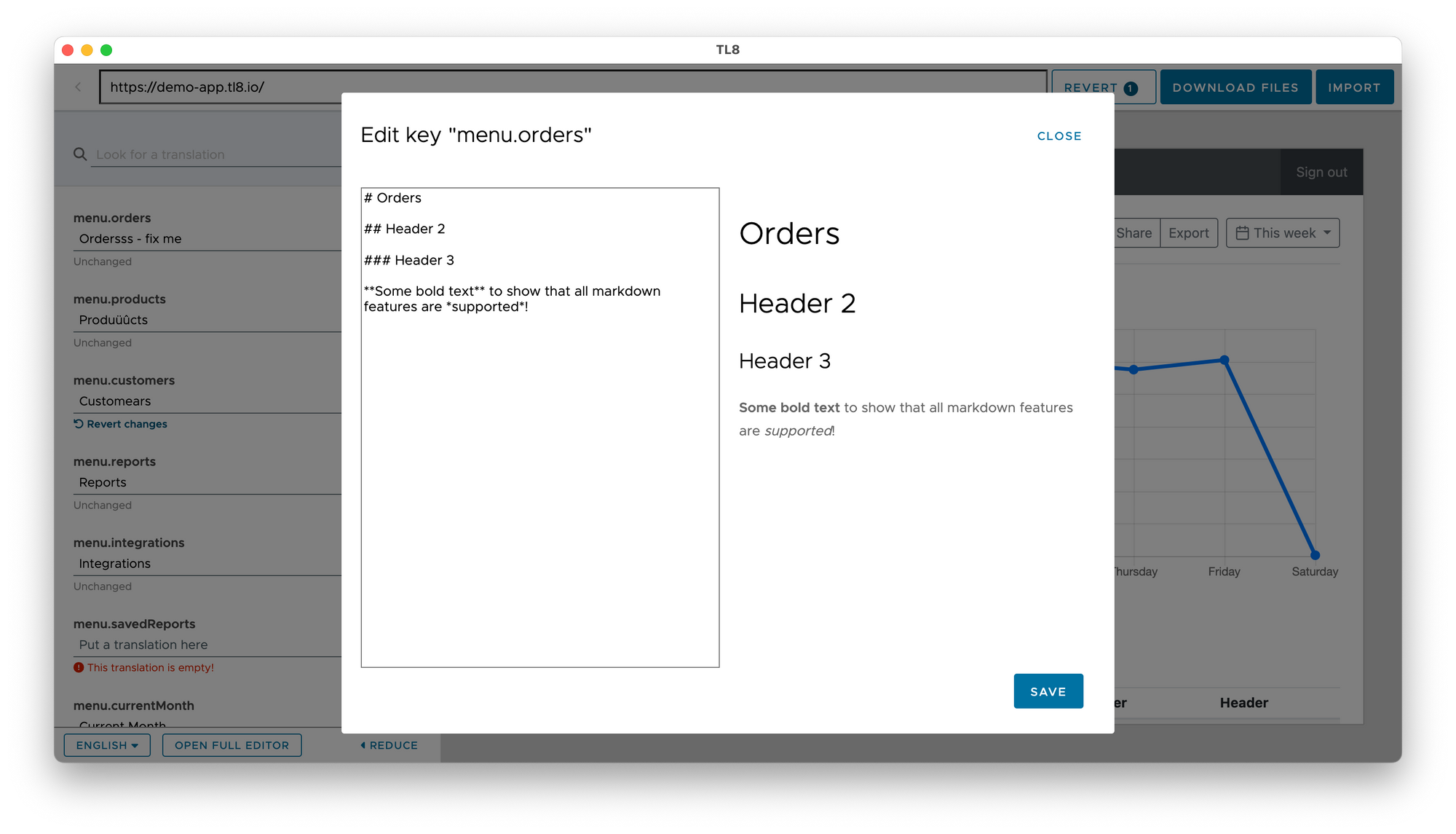Click the Export icon/button in dashboard

[x=1188, y=233]
